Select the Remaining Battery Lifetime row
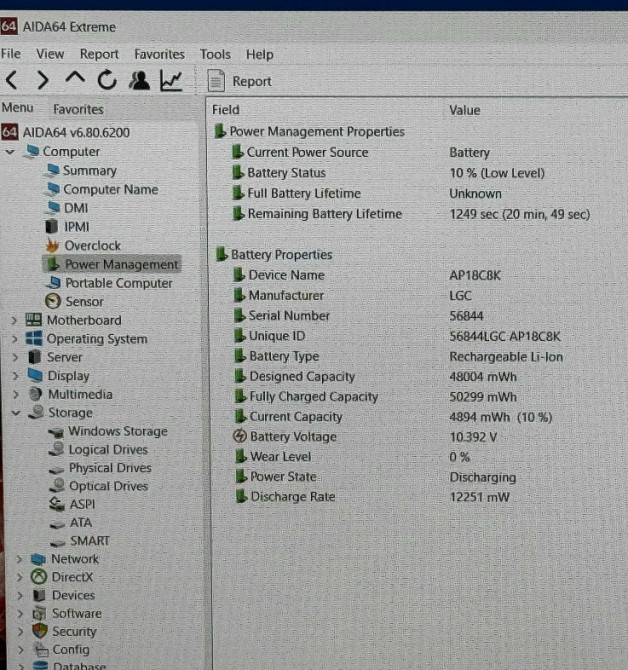 tap(411, 214)
